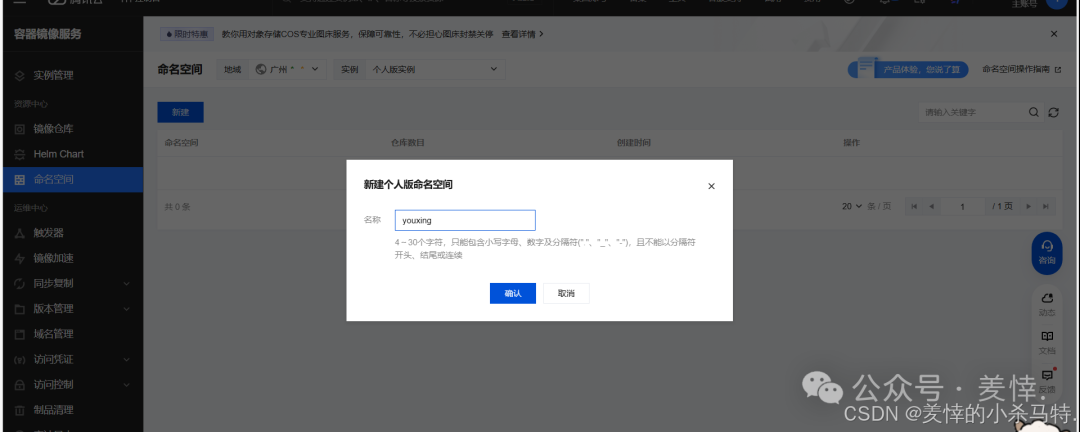
Task: Open 域名管理 in the sidebar
Action: (71, 333)
